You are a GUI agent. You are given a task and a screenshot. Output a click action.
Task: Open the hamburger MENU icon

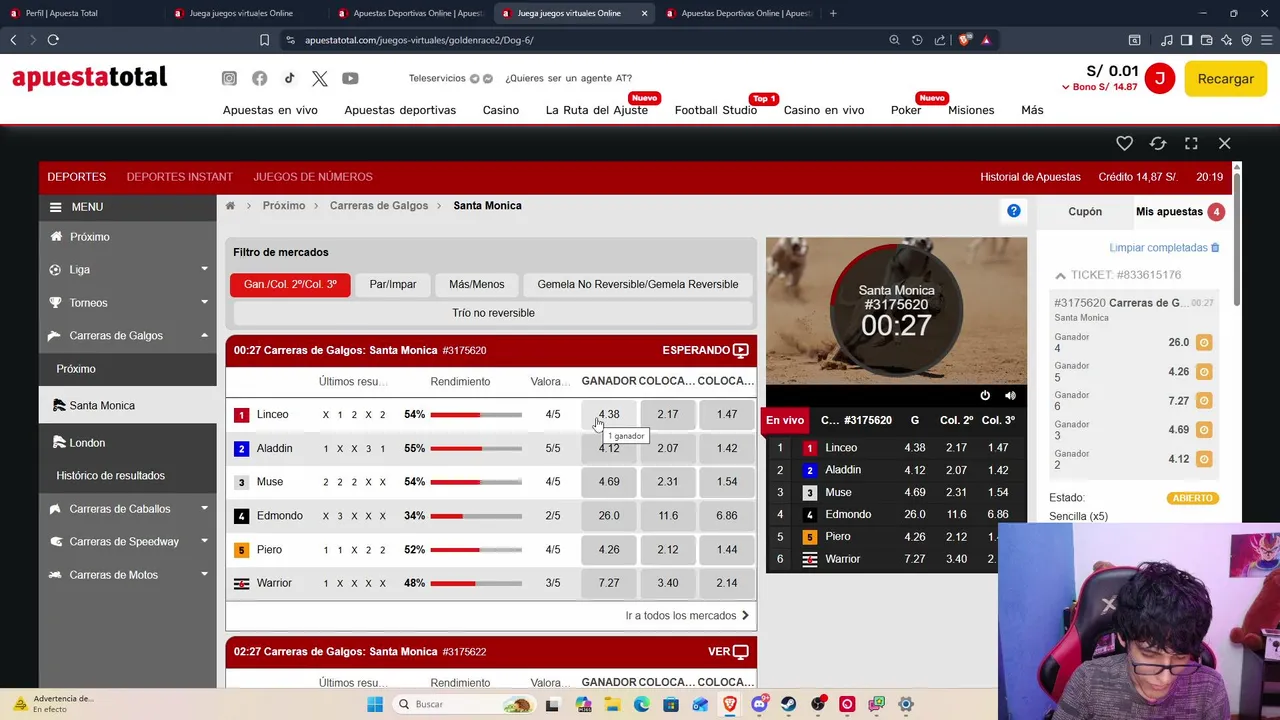tap(55, 207)
